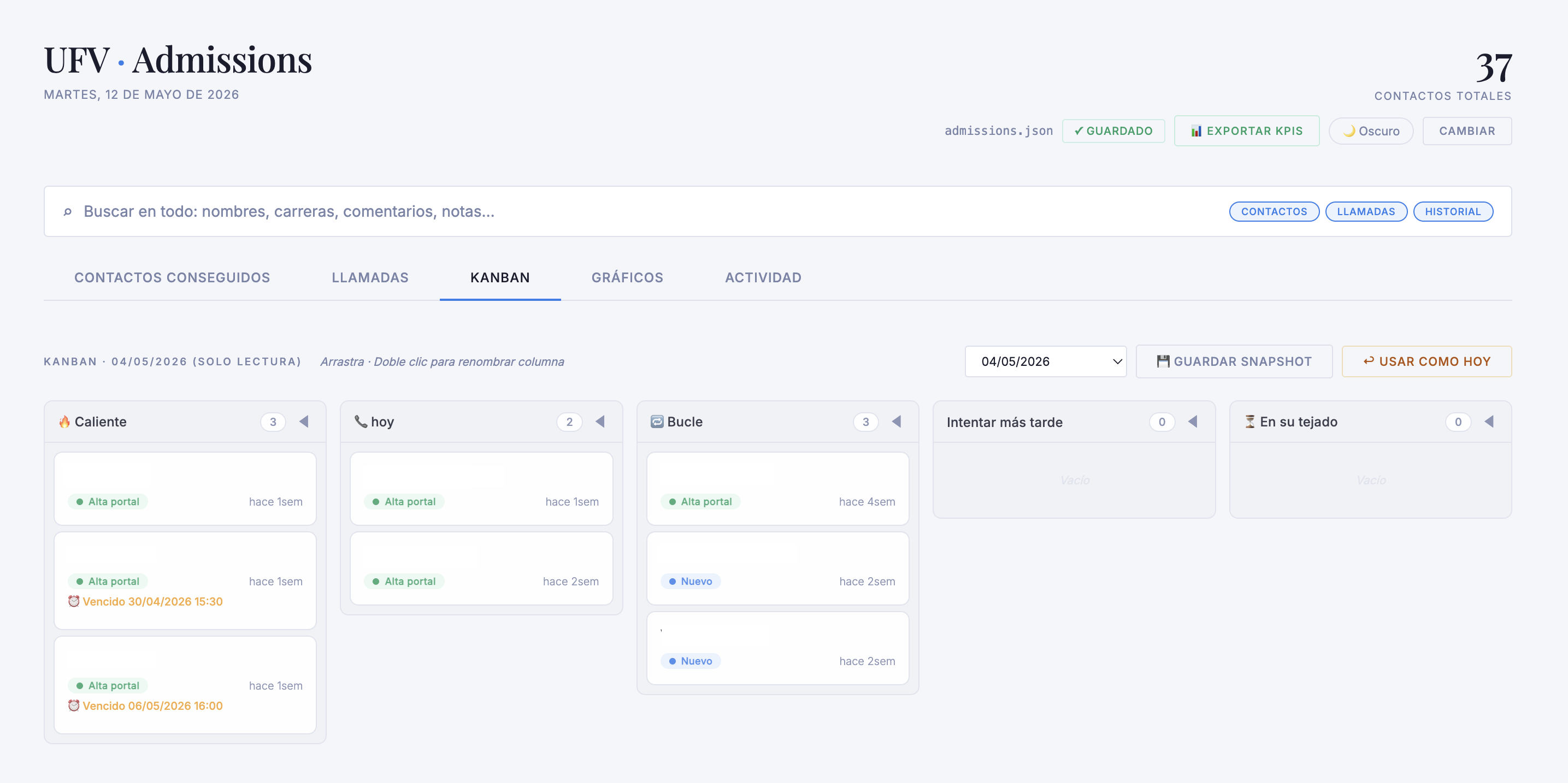Click the hourglass icon on En su tejado
Screen dimensions: 1568x783
point(1249,422)
